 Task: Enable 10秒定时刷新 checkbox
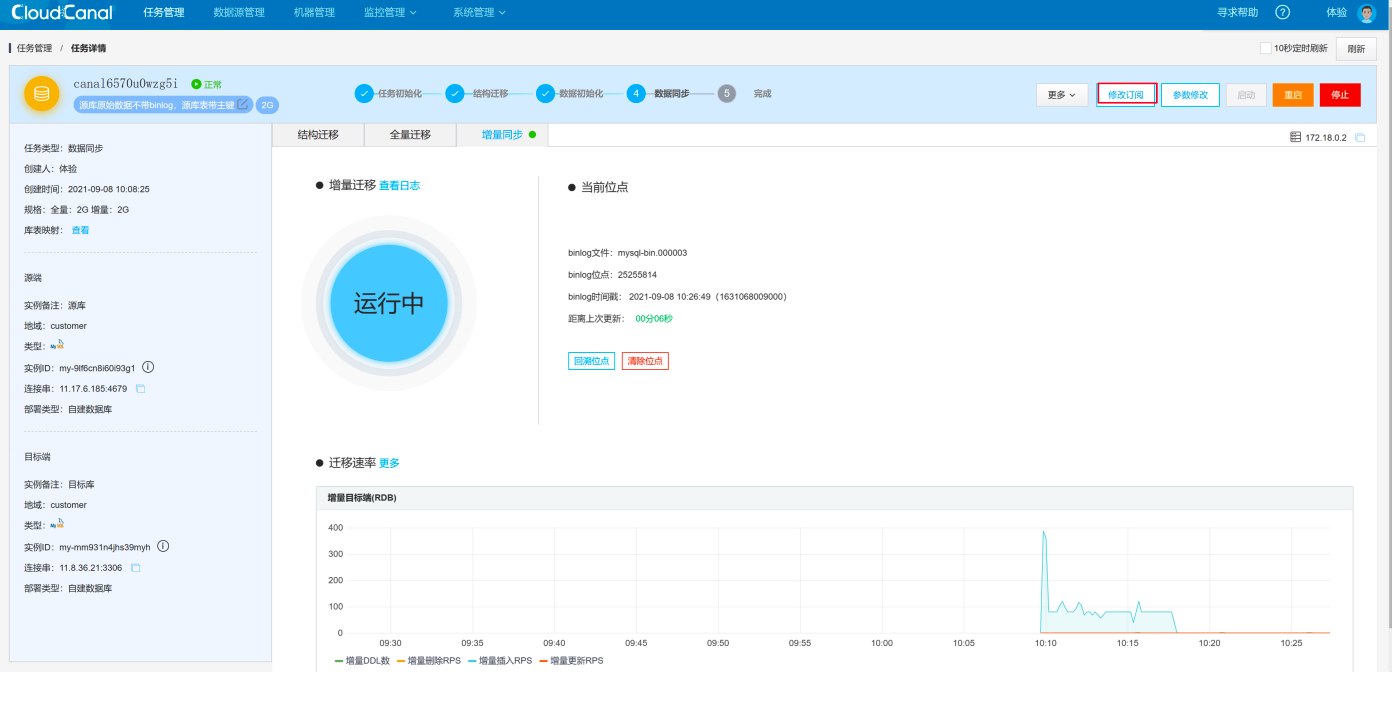1265,48
